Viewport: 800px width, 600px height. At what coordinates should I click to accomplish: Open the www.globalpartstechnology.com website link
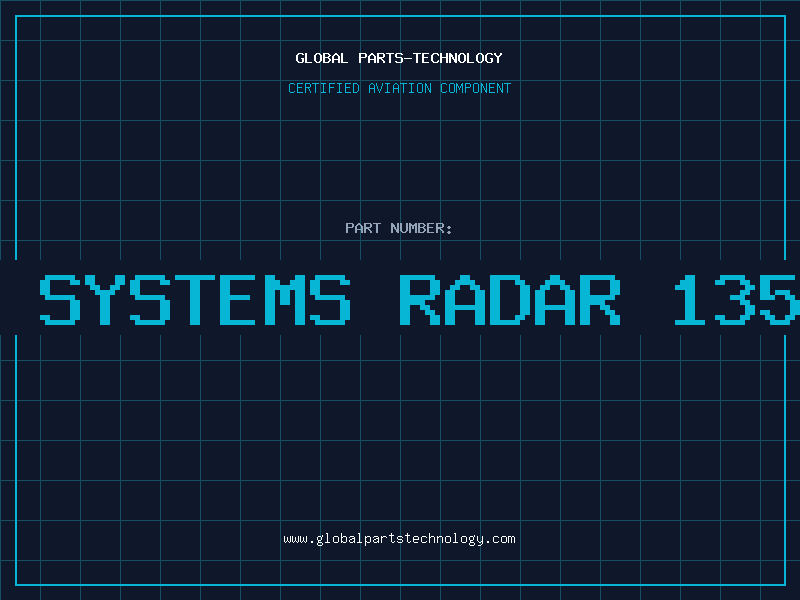399,538
